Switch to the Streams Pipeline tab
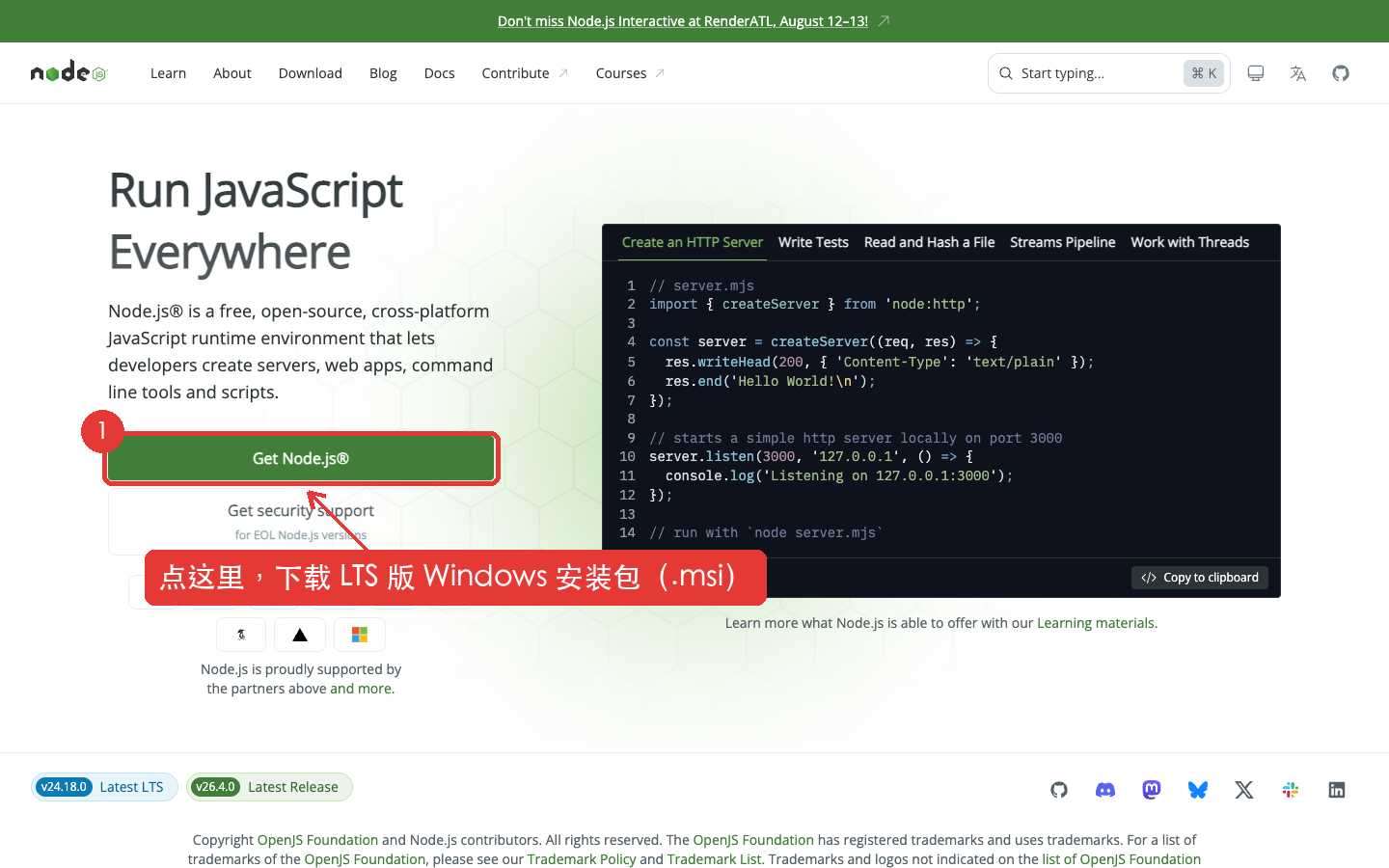 [x=1063, y=242]
